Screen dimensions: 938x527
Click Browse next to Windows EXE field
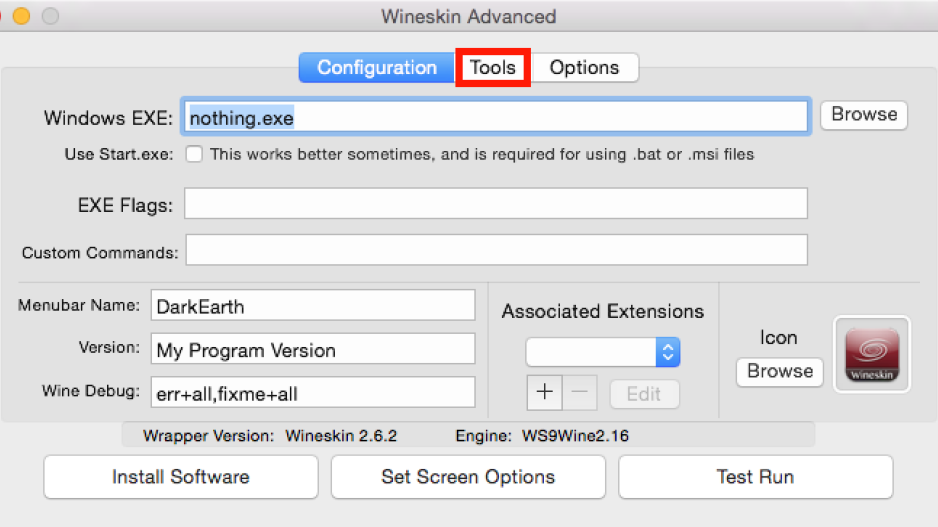click(864, 114)
